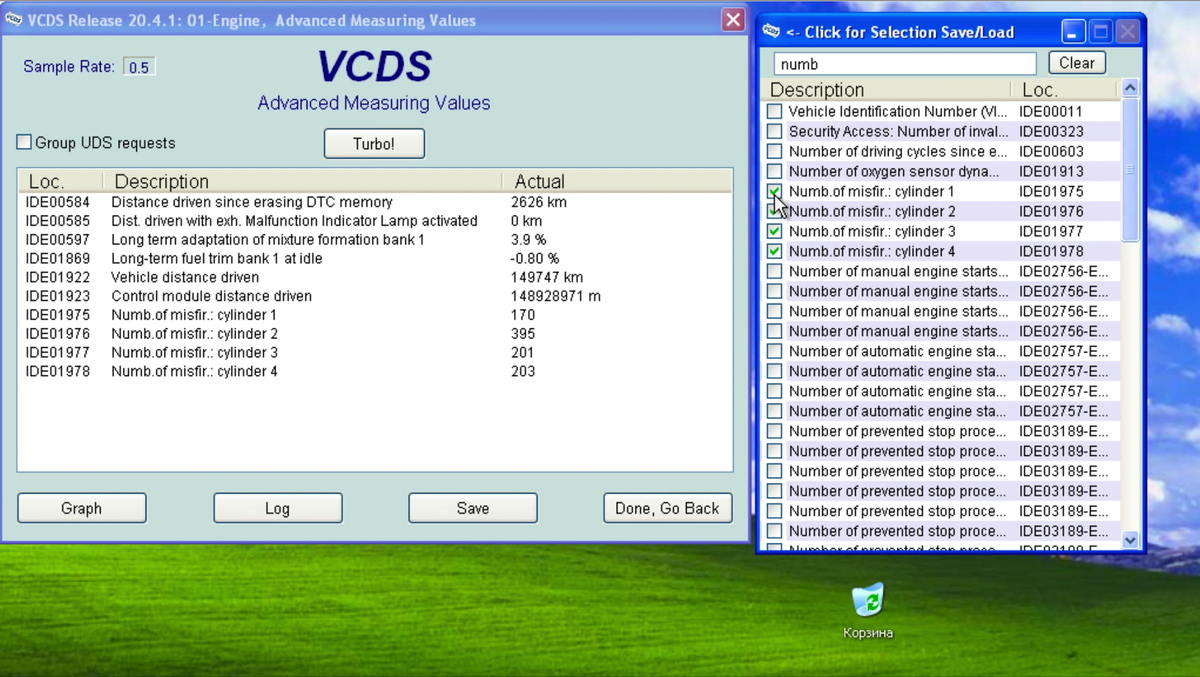Check the Number of oxygen sensor dyna... box
The width and height of the screenshot is (1200, 677).
click(x=774, y=171)
